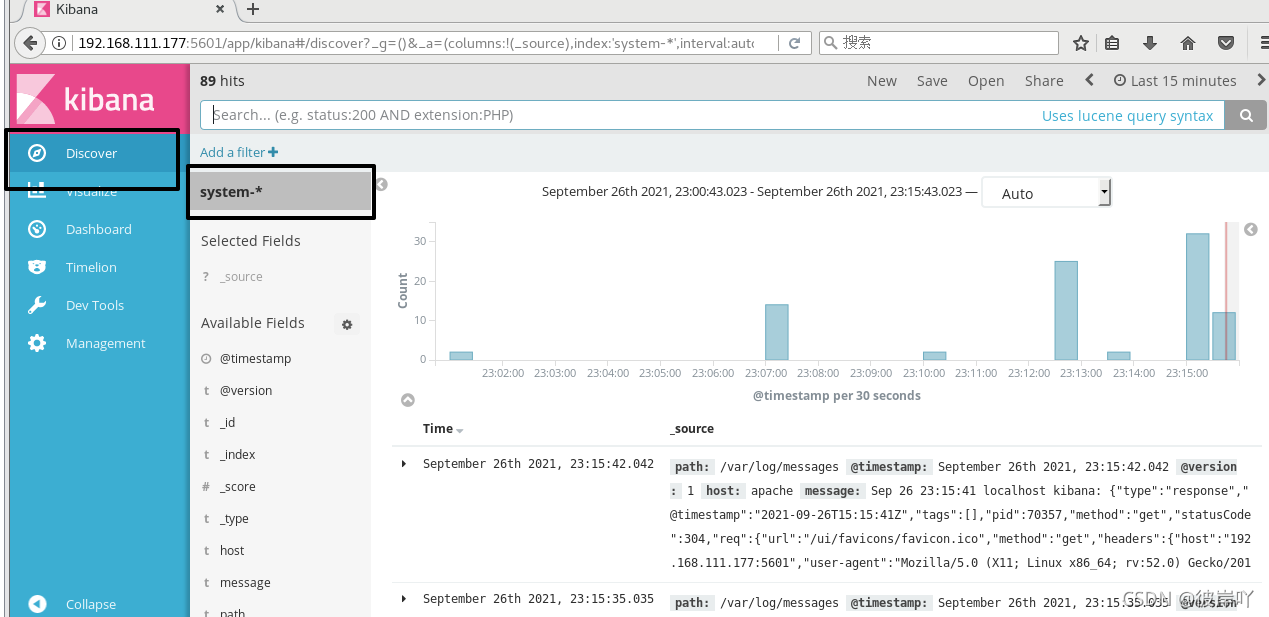Select the _id field

(227, 423)
